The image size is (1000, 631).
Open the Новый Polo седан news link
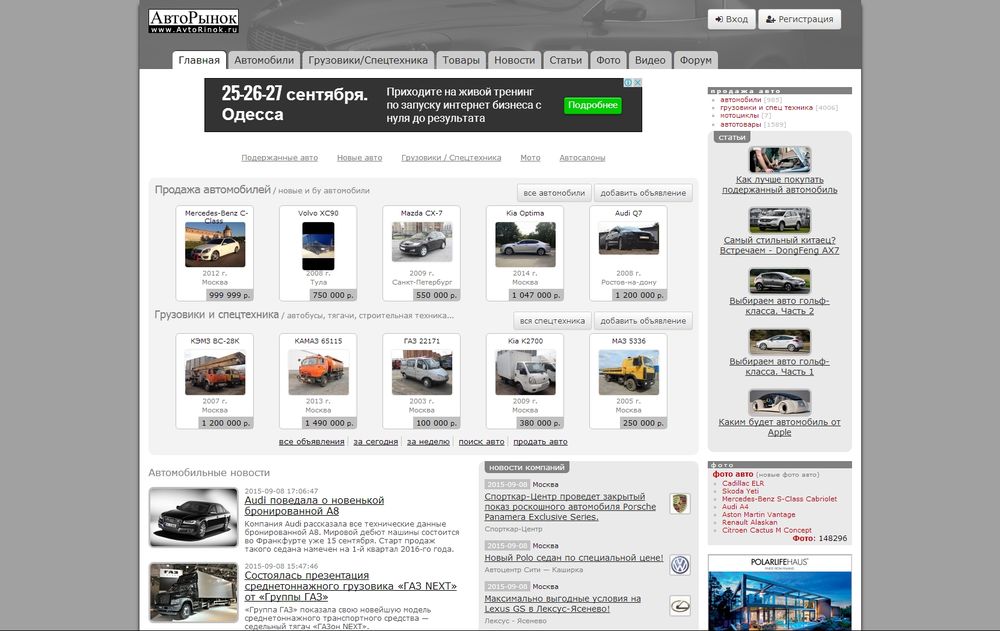tap(574, 558)
